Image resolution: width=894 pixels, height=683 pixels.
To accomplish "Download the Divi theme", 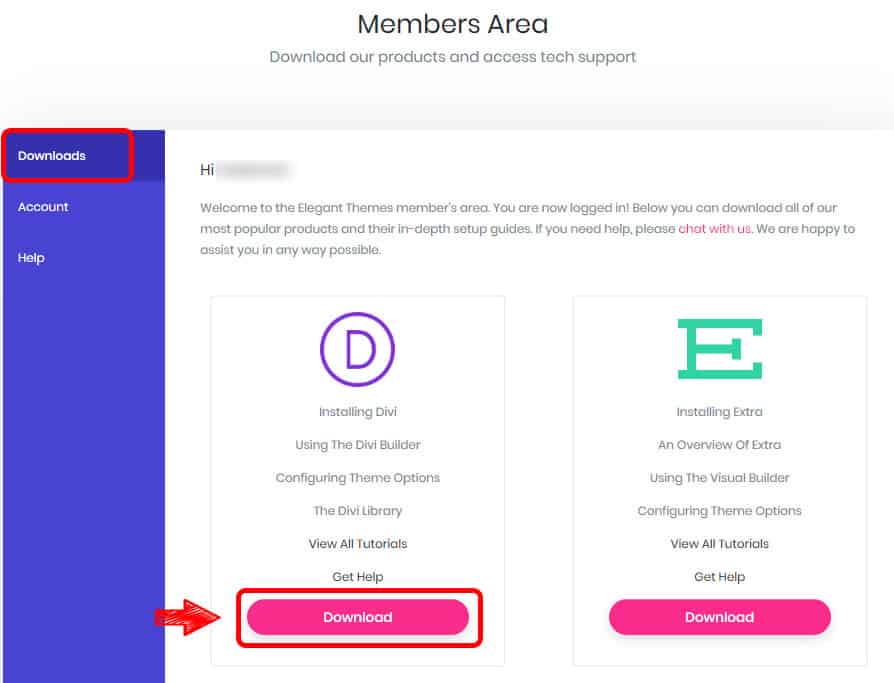I will 358,617.
